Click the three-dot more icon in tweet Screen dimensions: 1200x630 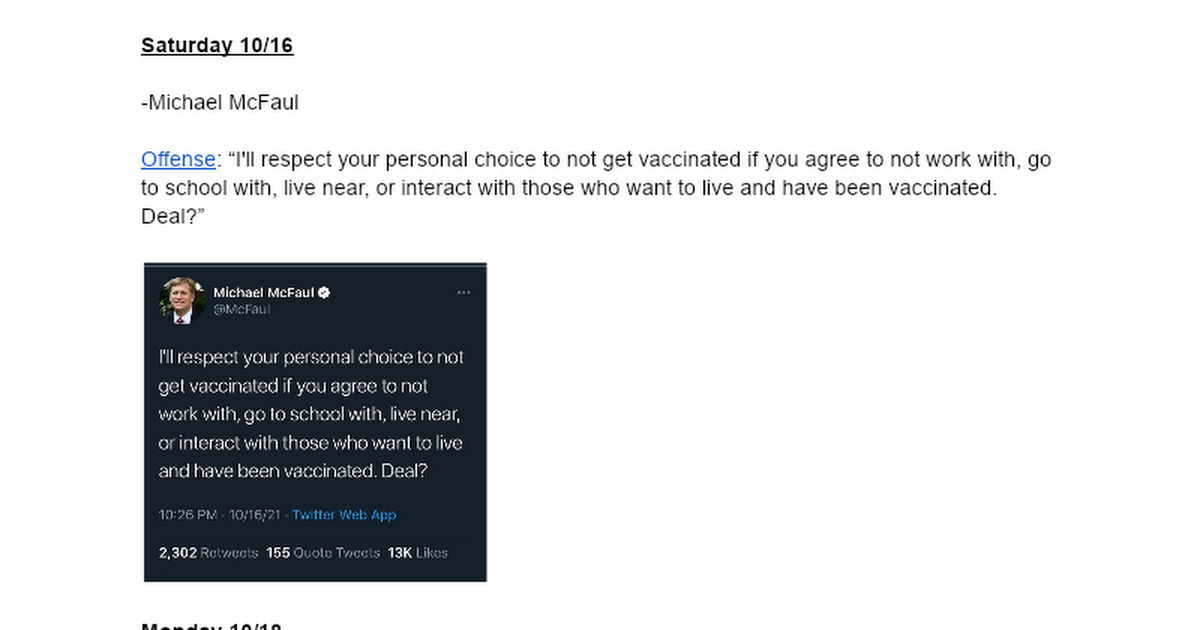(463, 292)
